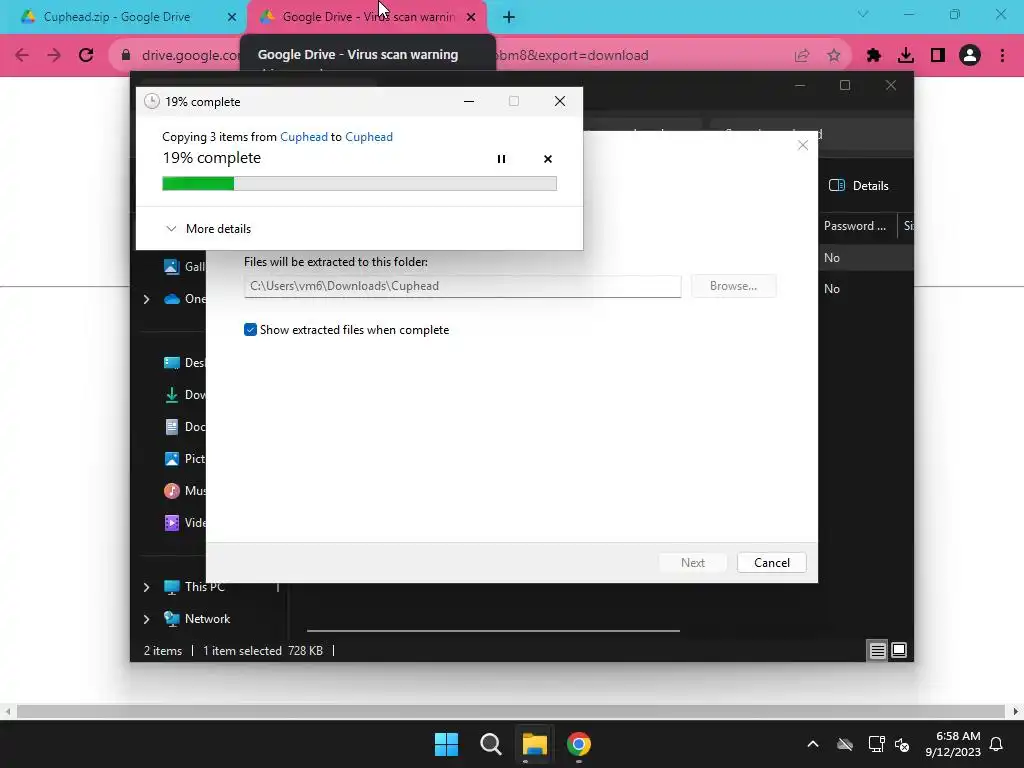Click the Browse button

pyautogui.click(x=733, y=286)
